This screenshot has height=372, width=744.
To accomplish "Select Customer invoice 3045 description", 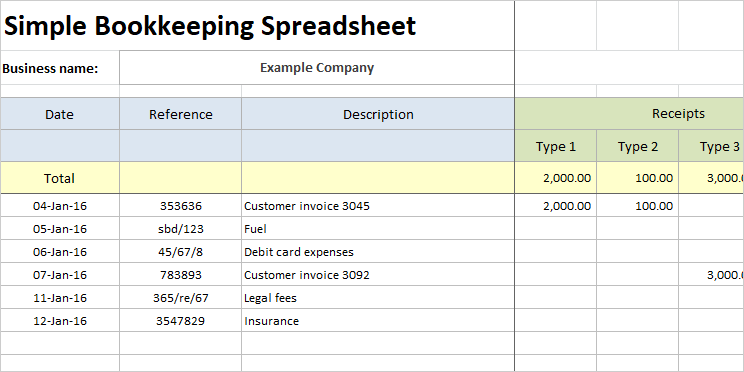I will click(378, 205).
